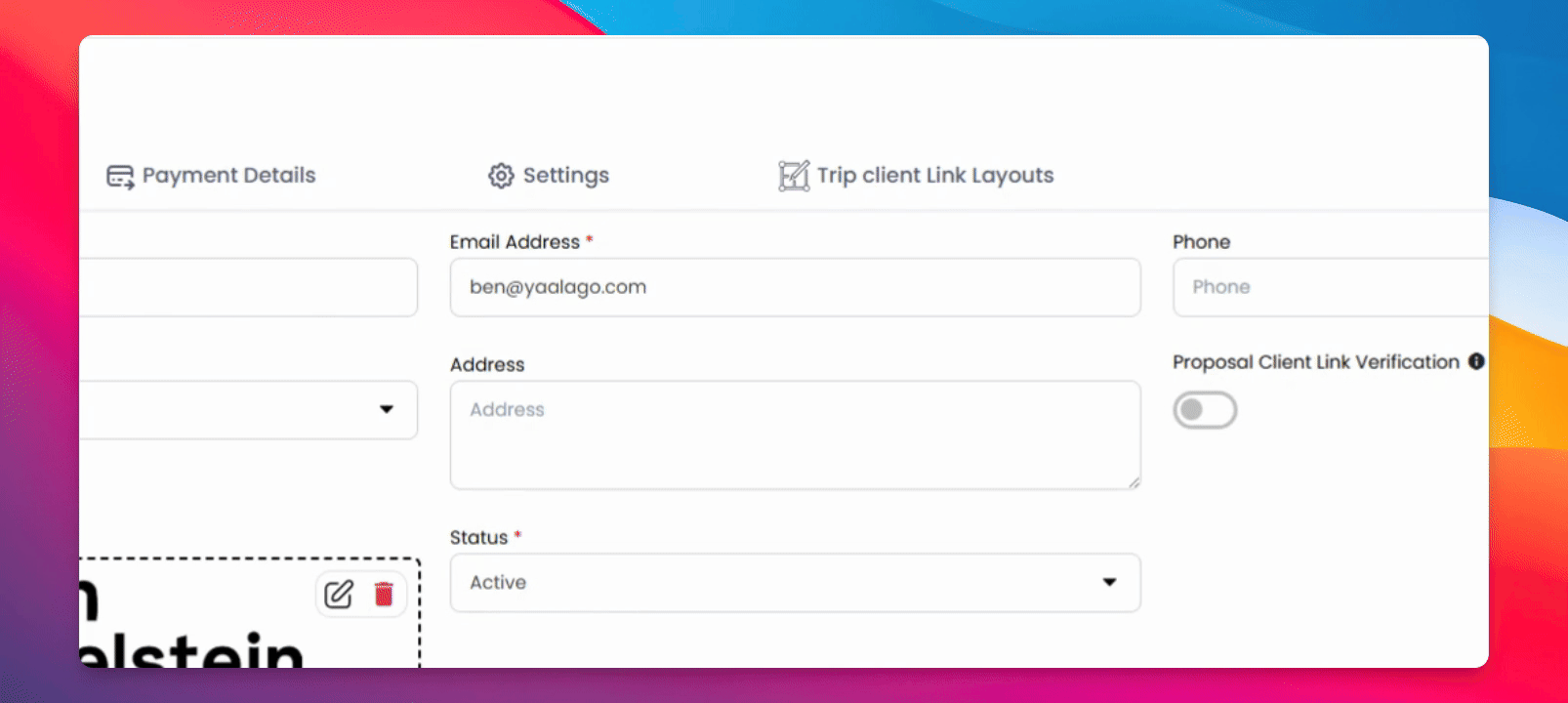The height and width of the screenshot is (703, 1568).
Task: Click the Payment Details card icon
Action: [120, 177]
